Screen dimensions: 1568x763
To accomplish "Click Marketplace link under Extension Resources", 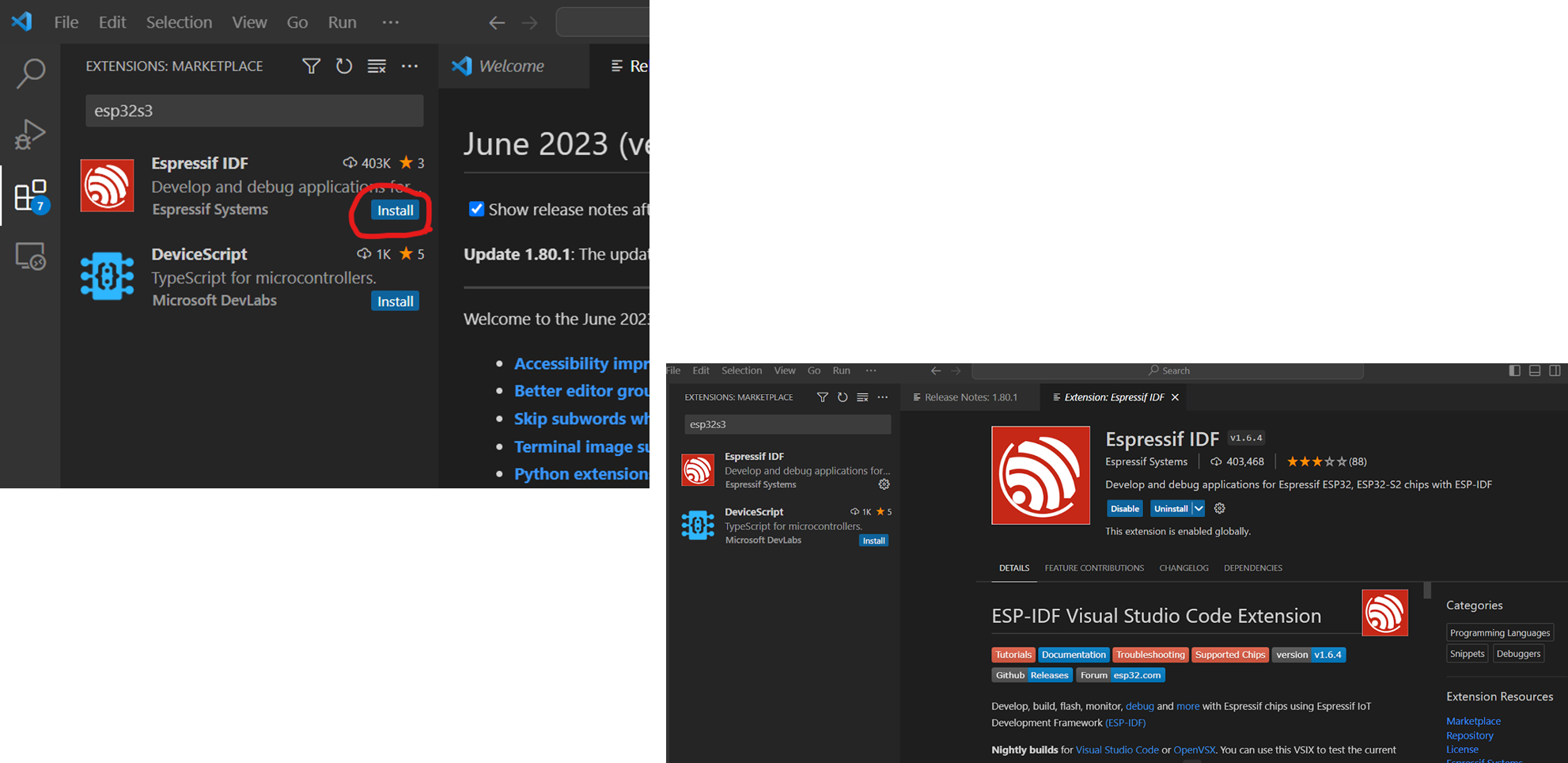I will click(1473, 721).
